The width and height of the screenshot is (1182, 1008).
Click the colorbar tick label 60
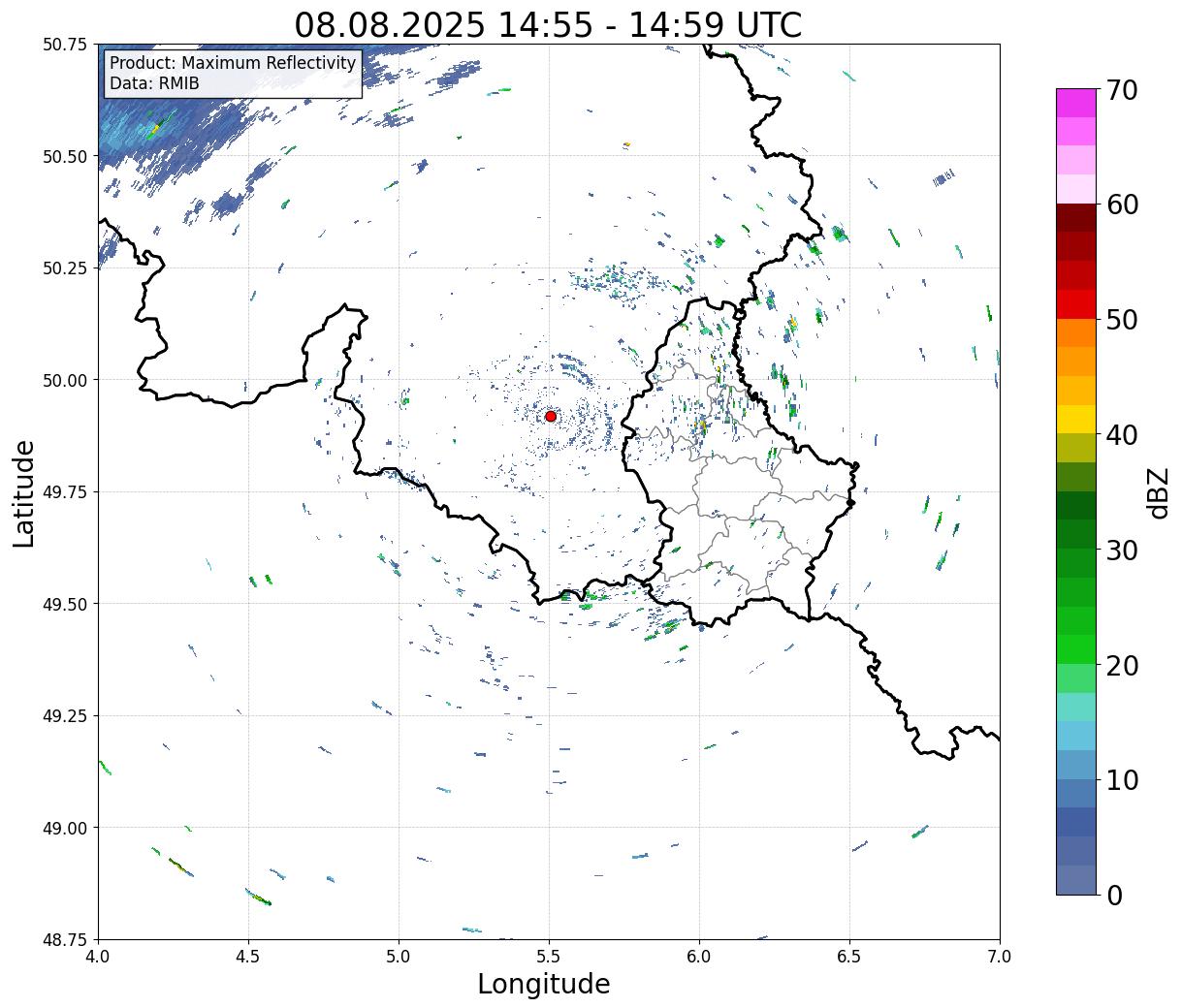(1121, 205)
